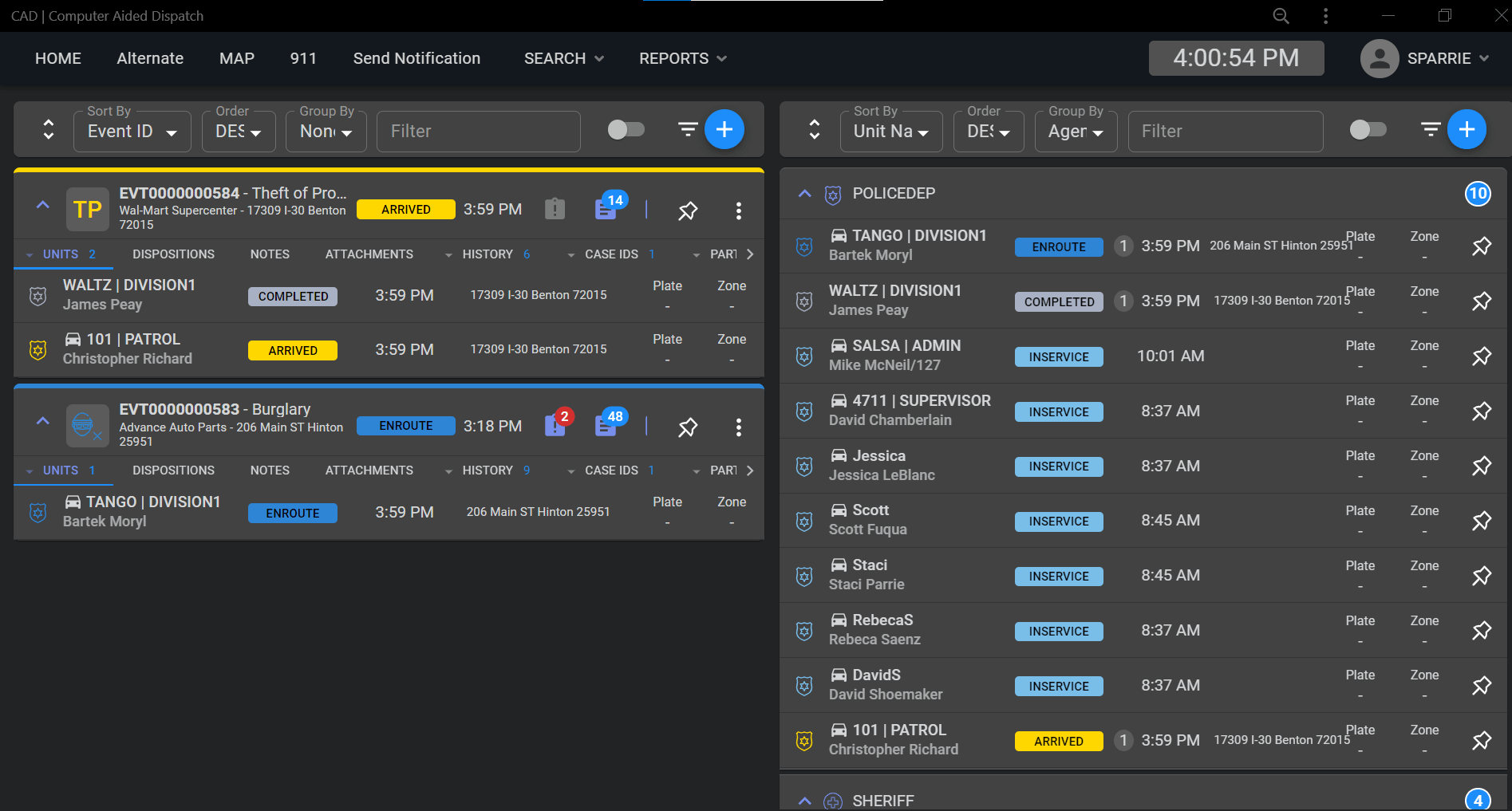1512x811 pixels.
Task: Open notes badge showing 48 on Burglary event
Action: tap(610, 423)
